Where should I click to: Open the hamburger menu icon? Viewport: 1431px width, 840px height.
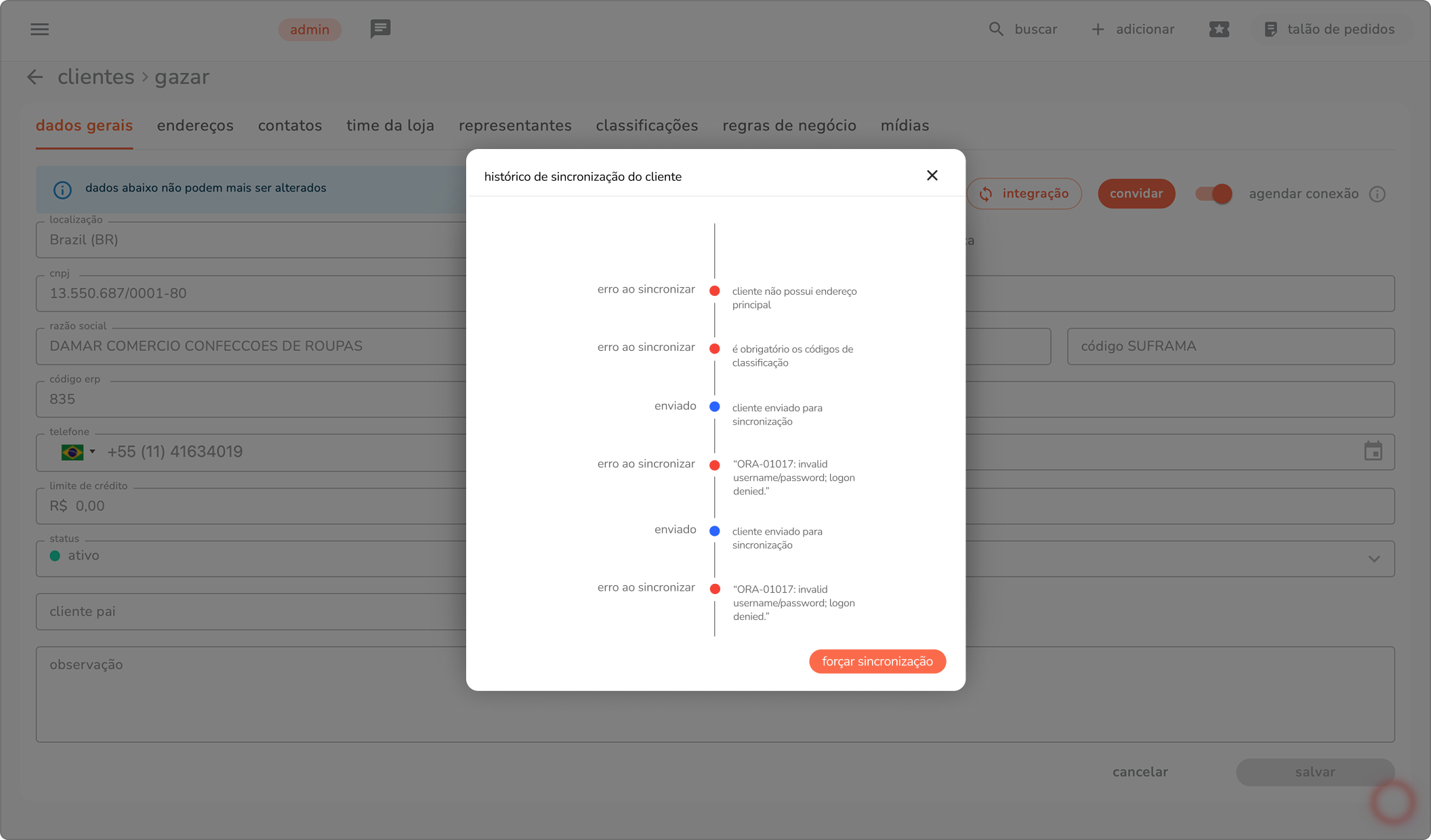coord(39,29)
